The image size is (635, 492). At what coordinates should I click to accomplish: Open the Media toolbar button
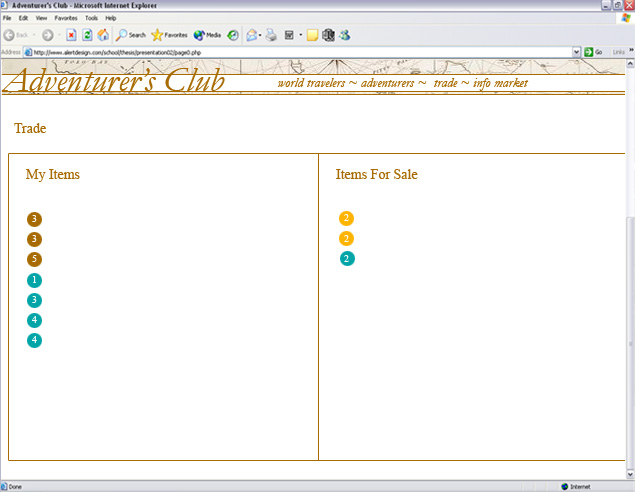point(207,35)
